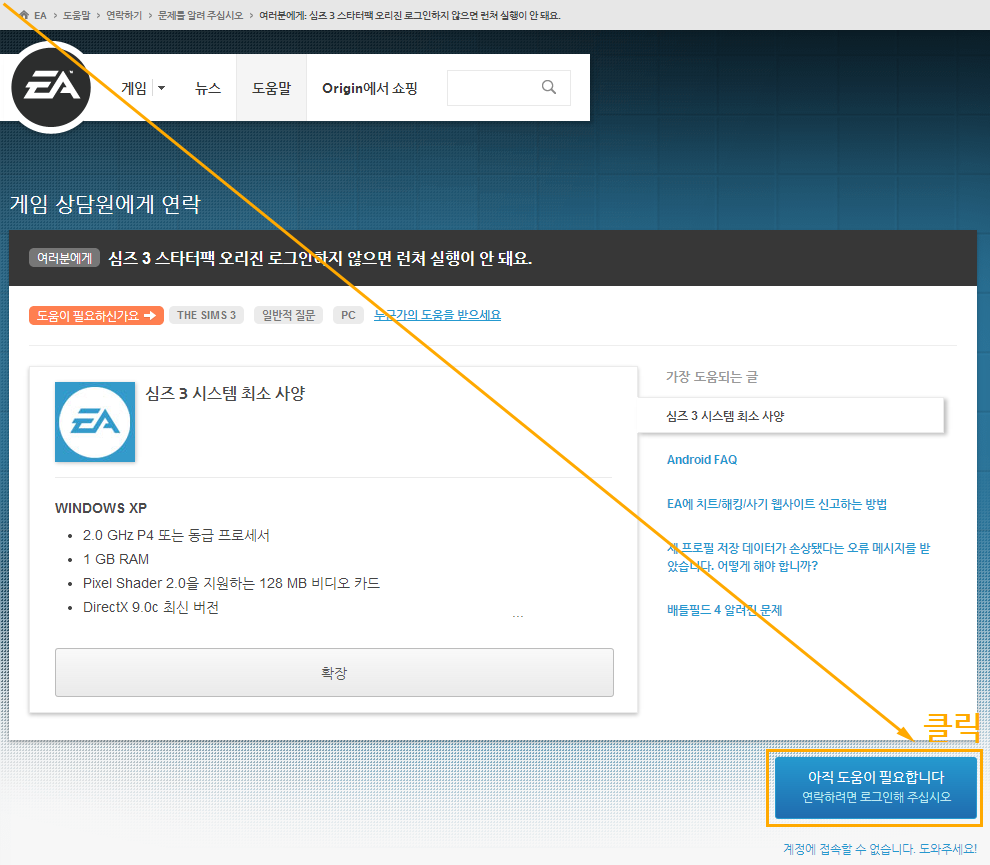990x865 pixels.
Task: Click 2.0 GHz P4 또는 동급 프로세서 item
Action: click(x=176, y=535)
